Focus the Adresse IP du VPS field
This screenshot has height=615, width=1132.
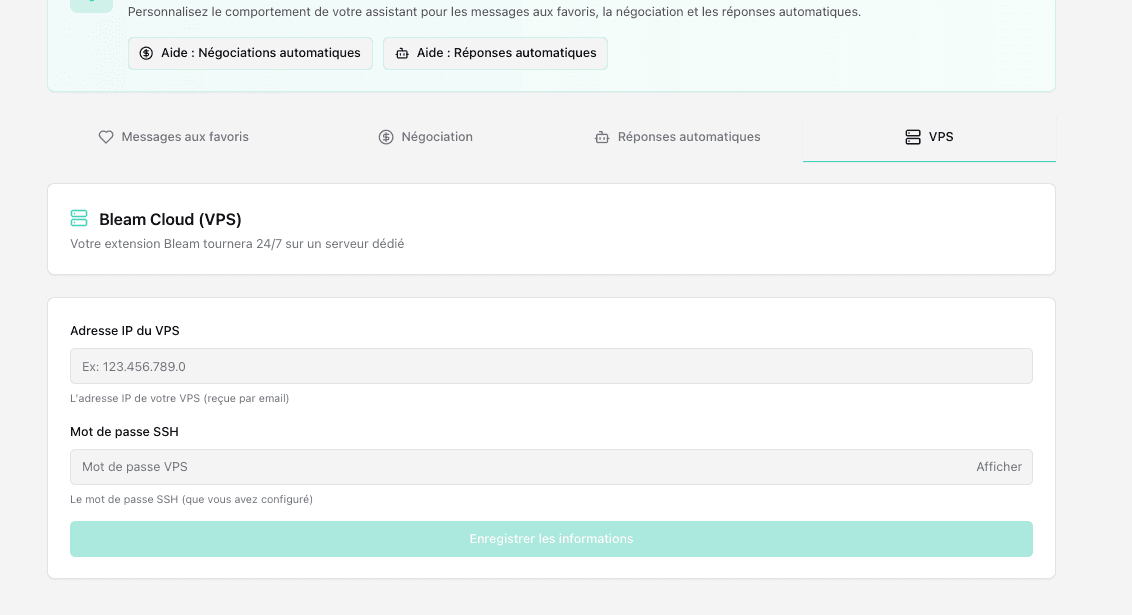click(550, 367)
